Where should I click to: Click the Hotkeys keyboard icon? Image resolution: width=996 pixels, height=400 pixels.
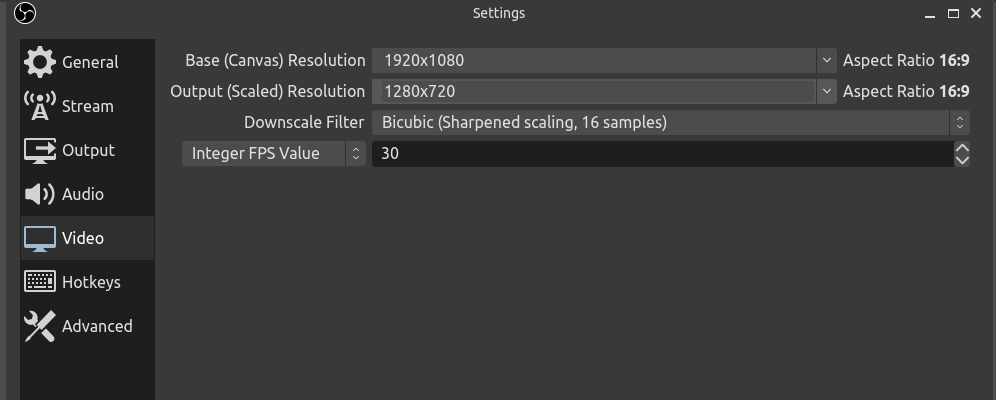(40, 282)
